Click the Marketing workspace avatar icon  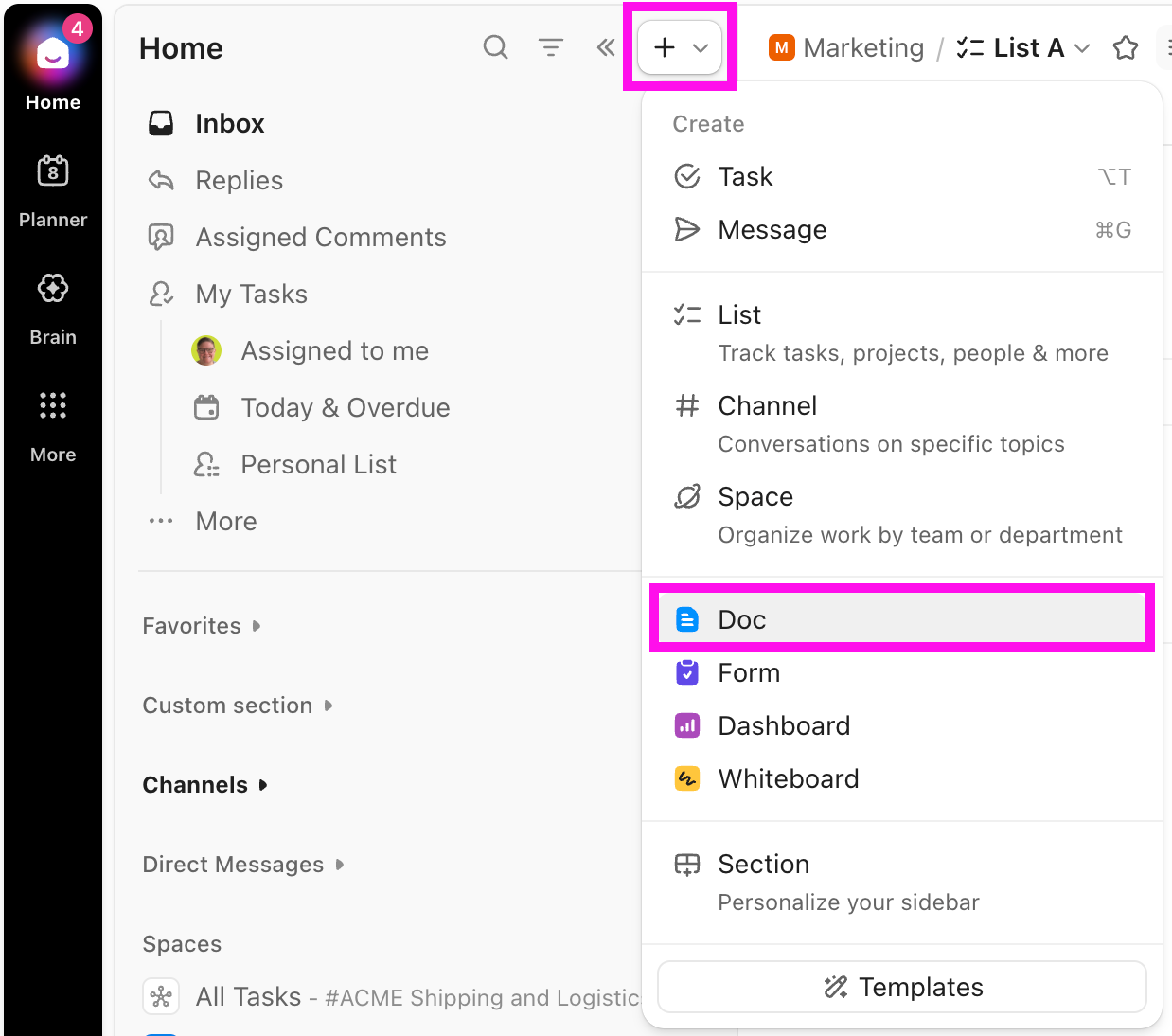pos(780,47)
